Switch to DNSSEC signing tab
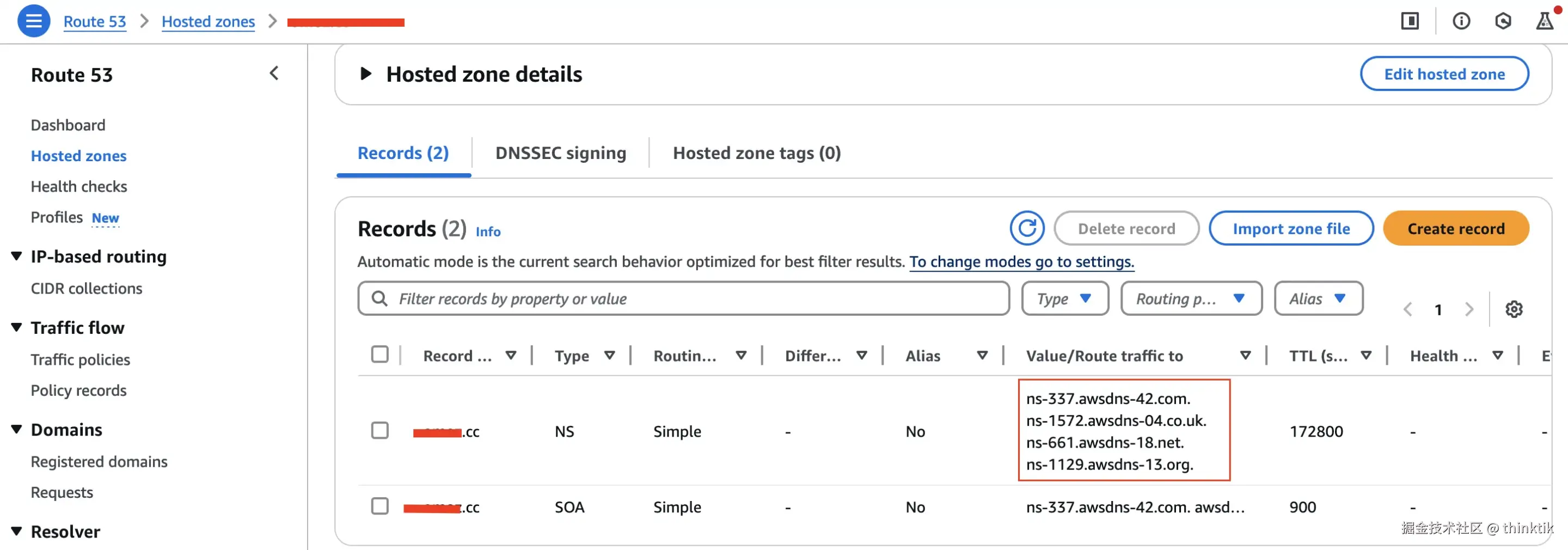The height and width of the screenshot is (550, 1568). point(560,153)
